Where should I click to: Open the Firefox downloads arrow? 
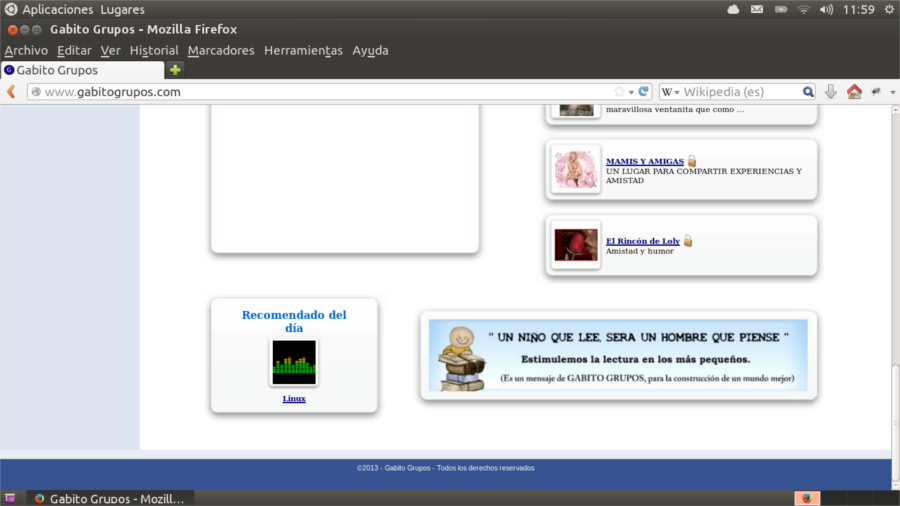pyautogui.click(x=831, y=92)
